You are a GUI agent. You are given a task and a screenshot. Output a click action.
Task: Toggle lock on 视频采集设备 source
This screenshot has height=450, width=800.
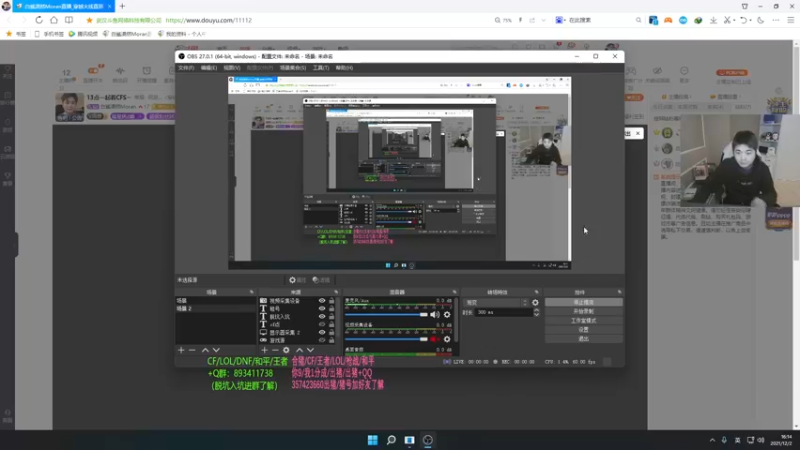(332, 301)
